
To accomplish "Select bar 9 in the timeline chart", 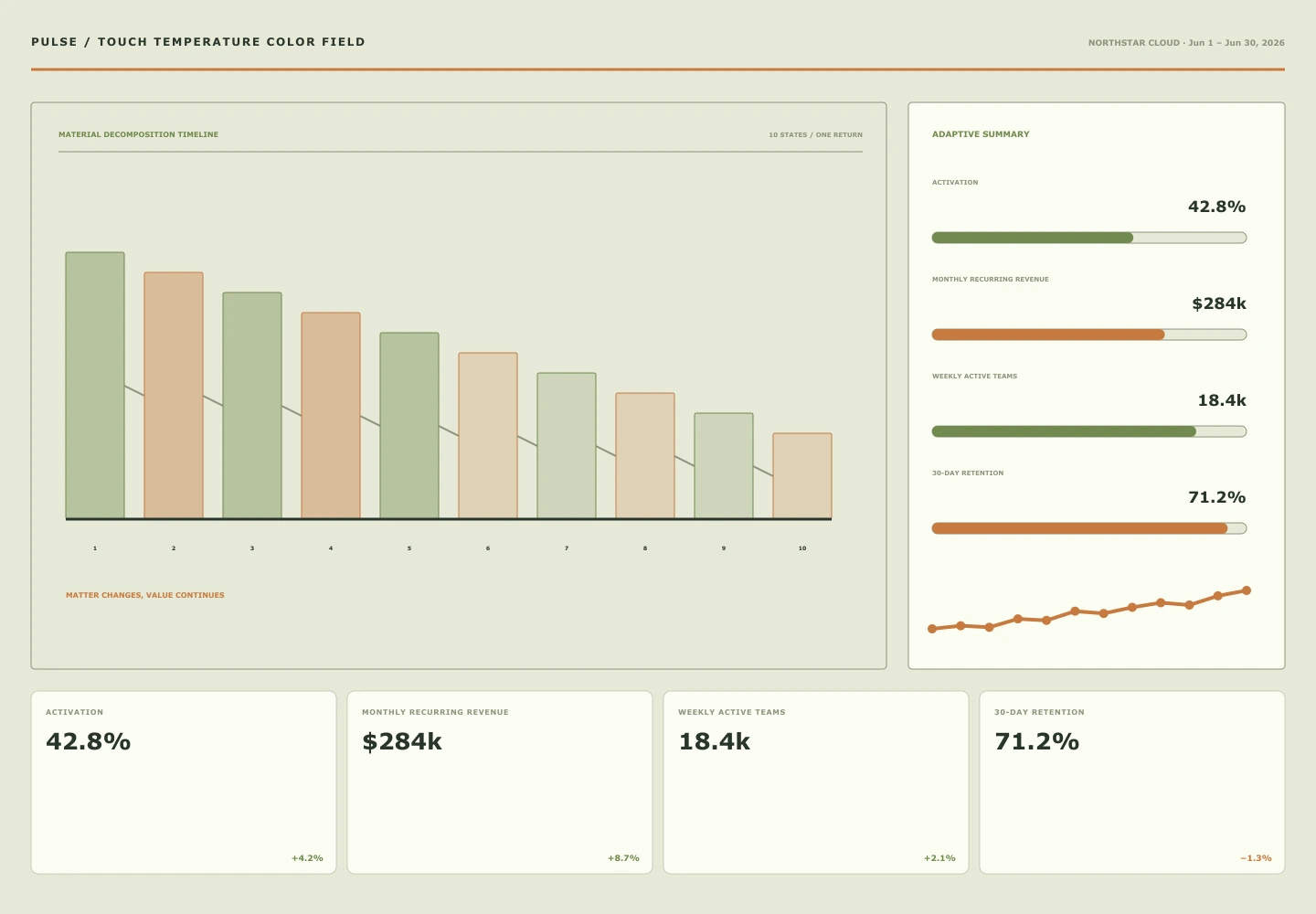I will tap(724, 466).
